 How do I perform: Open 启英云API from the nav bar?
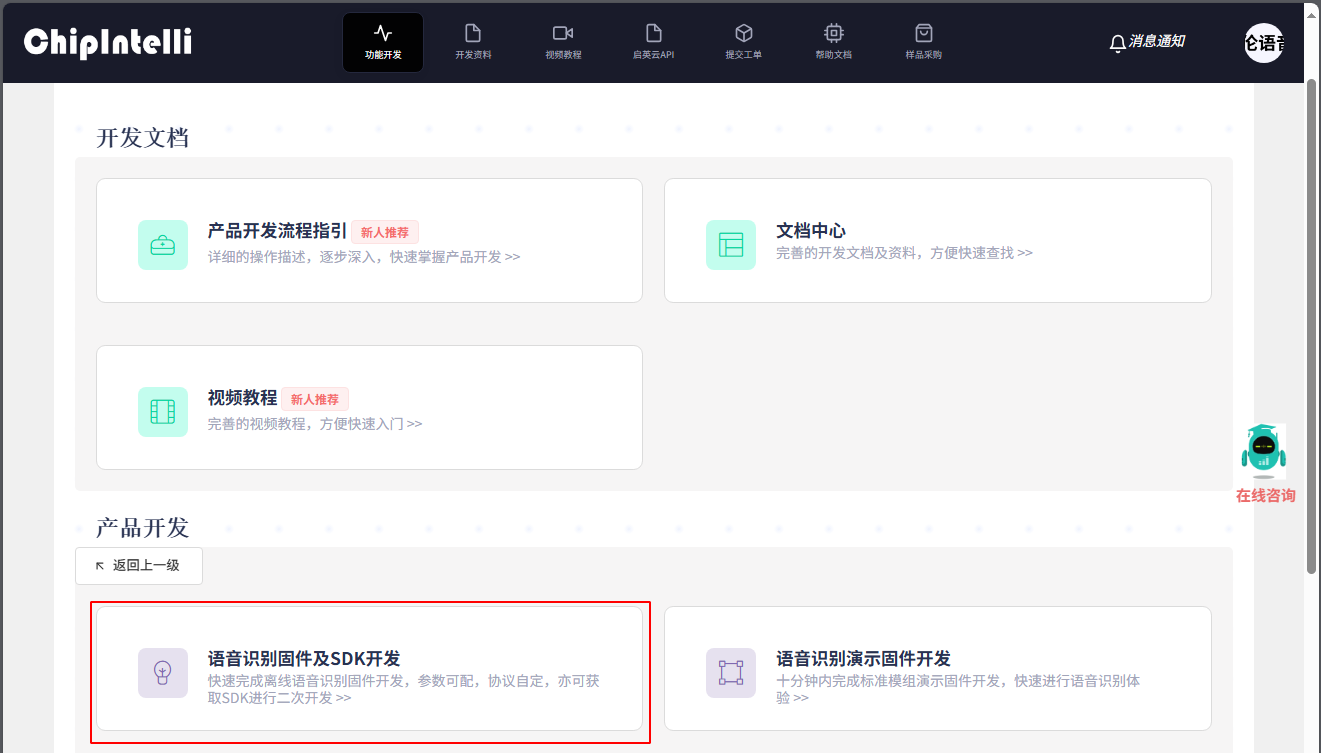pos(653,42)
